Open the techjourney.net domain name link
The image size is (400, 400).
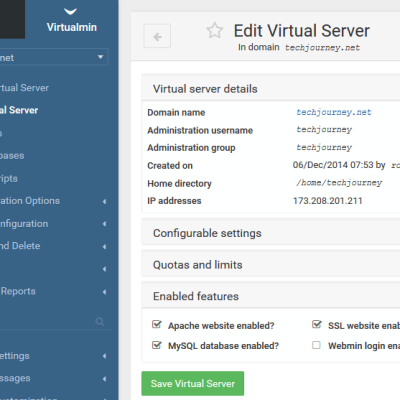[x=334, y=112]
